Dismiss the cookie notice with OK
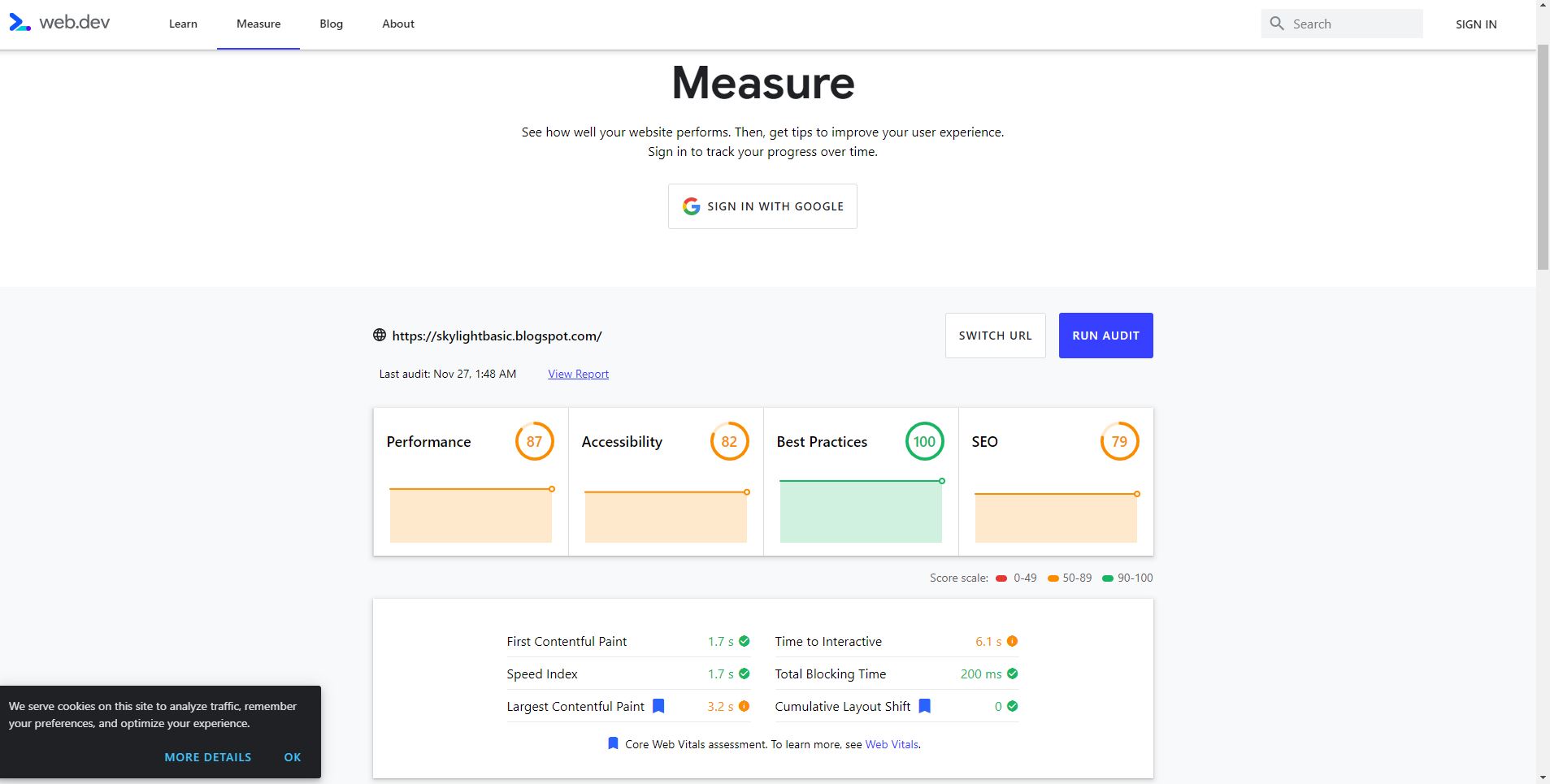 (x=293, y=757)
